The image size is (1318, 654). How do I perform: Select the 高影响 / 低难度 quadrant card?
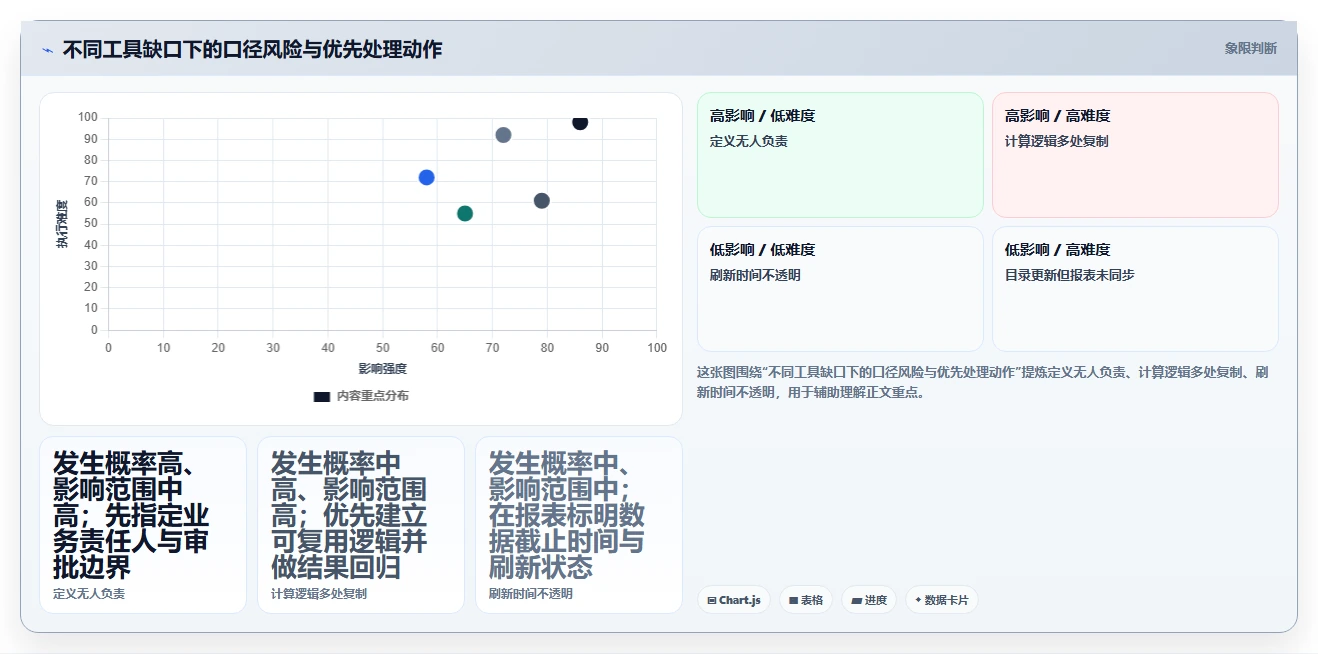(840, 155)
